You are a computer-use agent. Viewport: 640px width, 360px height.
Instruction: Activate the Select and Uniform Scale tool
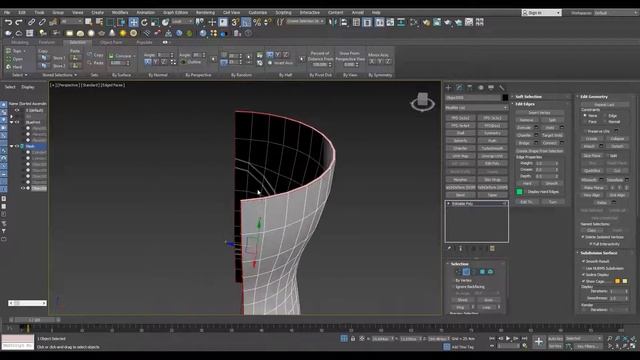coord(155,22)
